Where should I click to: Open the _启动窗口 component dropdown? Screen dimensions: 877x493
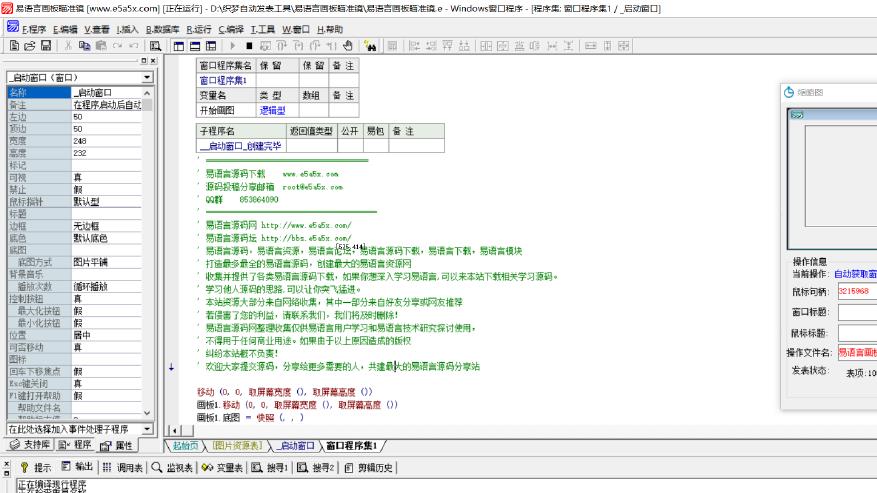(x=147, y=77)
